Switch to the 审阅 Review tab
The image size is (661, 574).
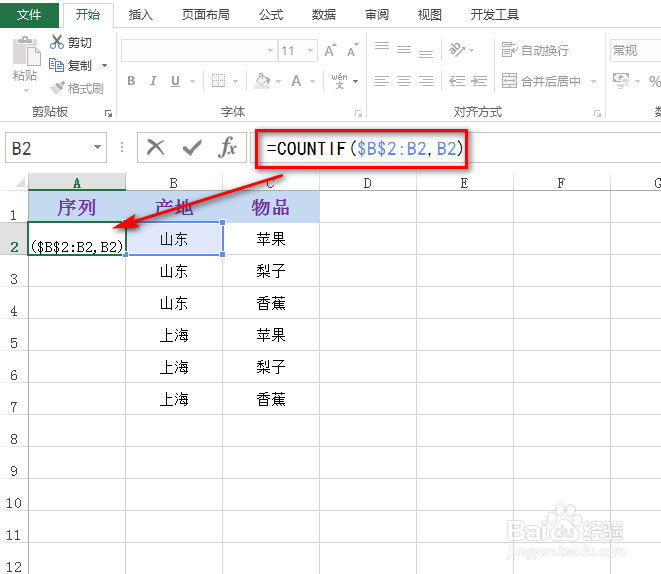click(x=376, y=15)
